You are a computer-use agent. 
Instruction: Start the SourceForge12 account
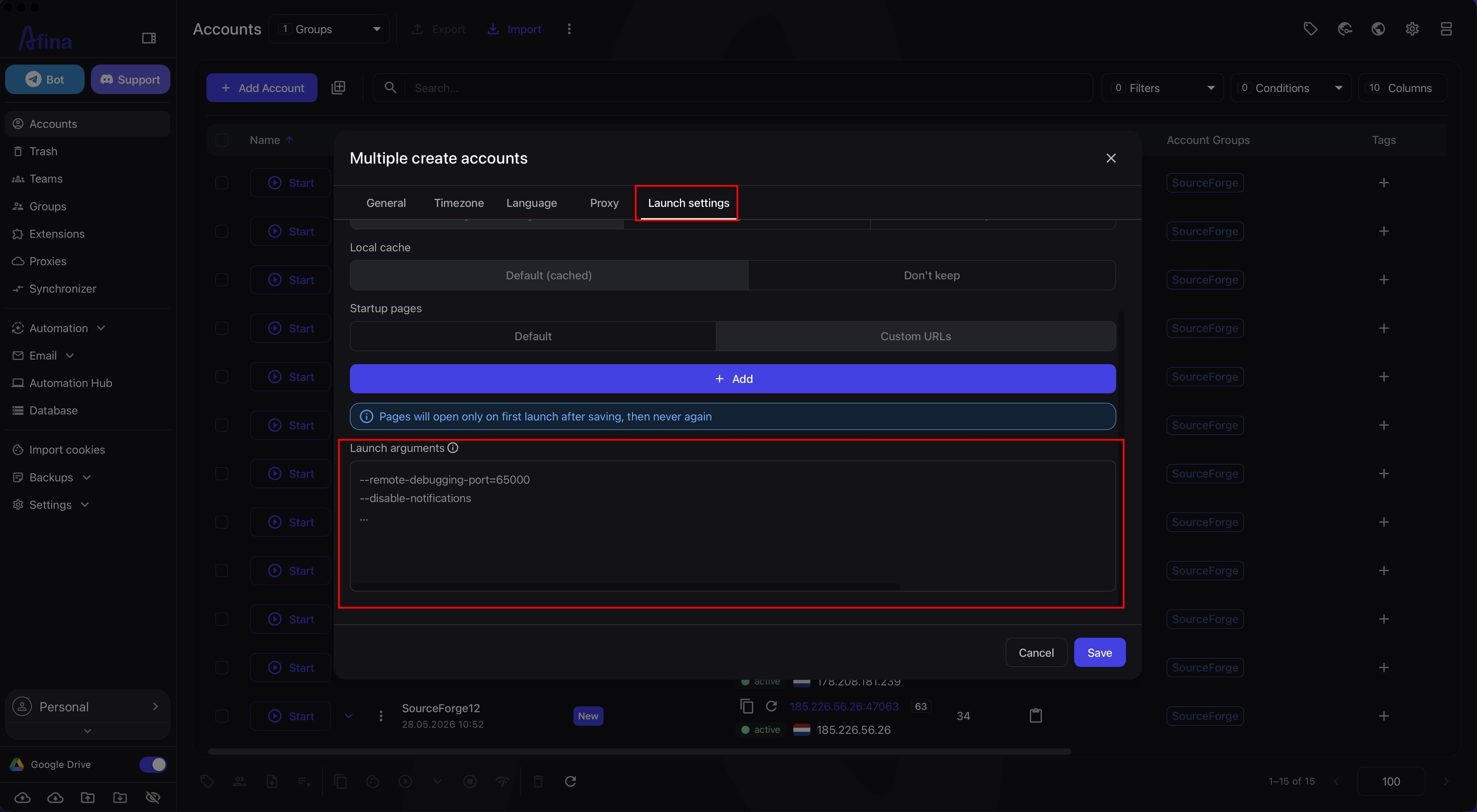coord(291,716)
